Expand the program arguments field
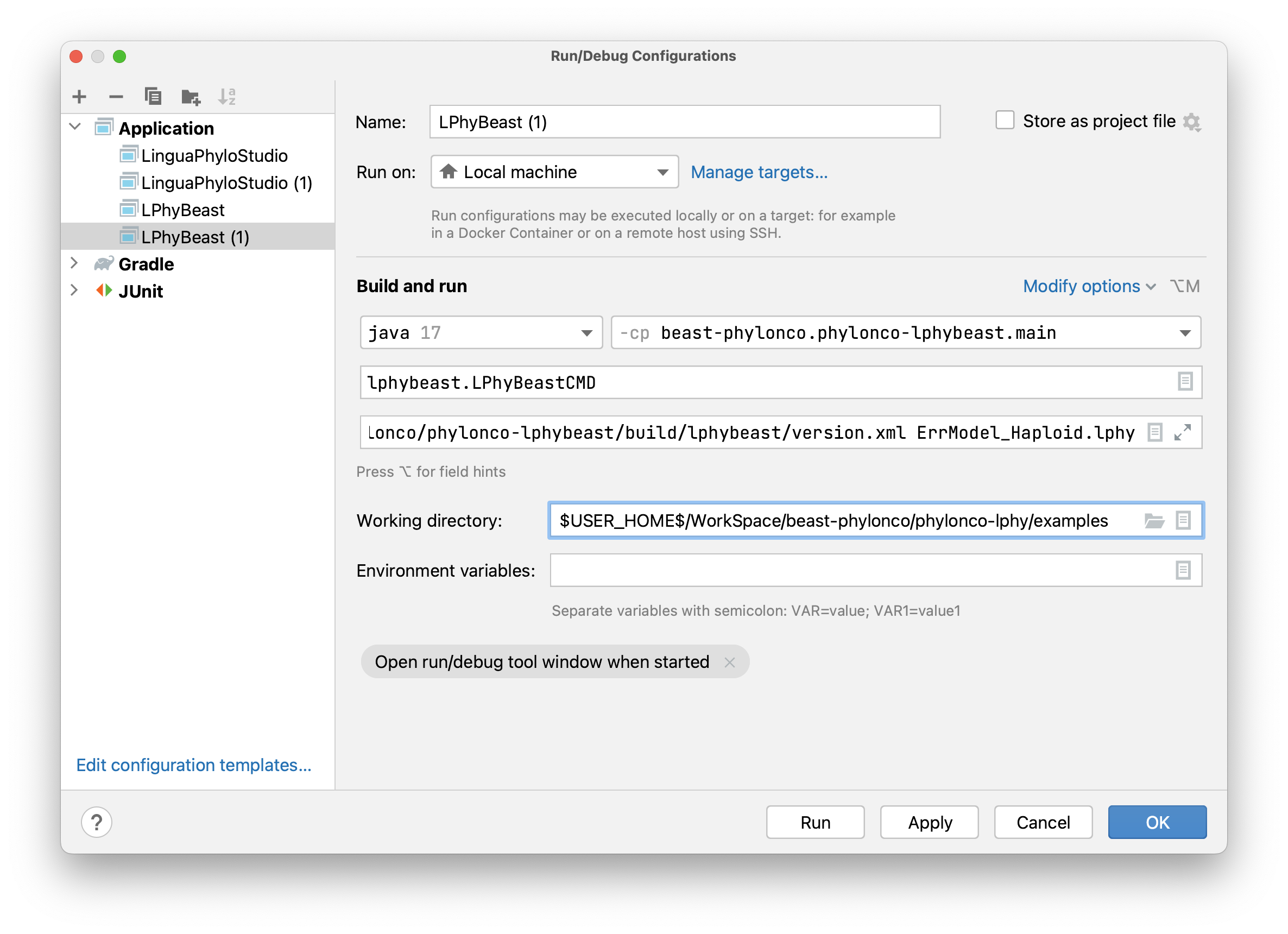The width and height of the screenshot is (1288, 934). coord(1182,433)
